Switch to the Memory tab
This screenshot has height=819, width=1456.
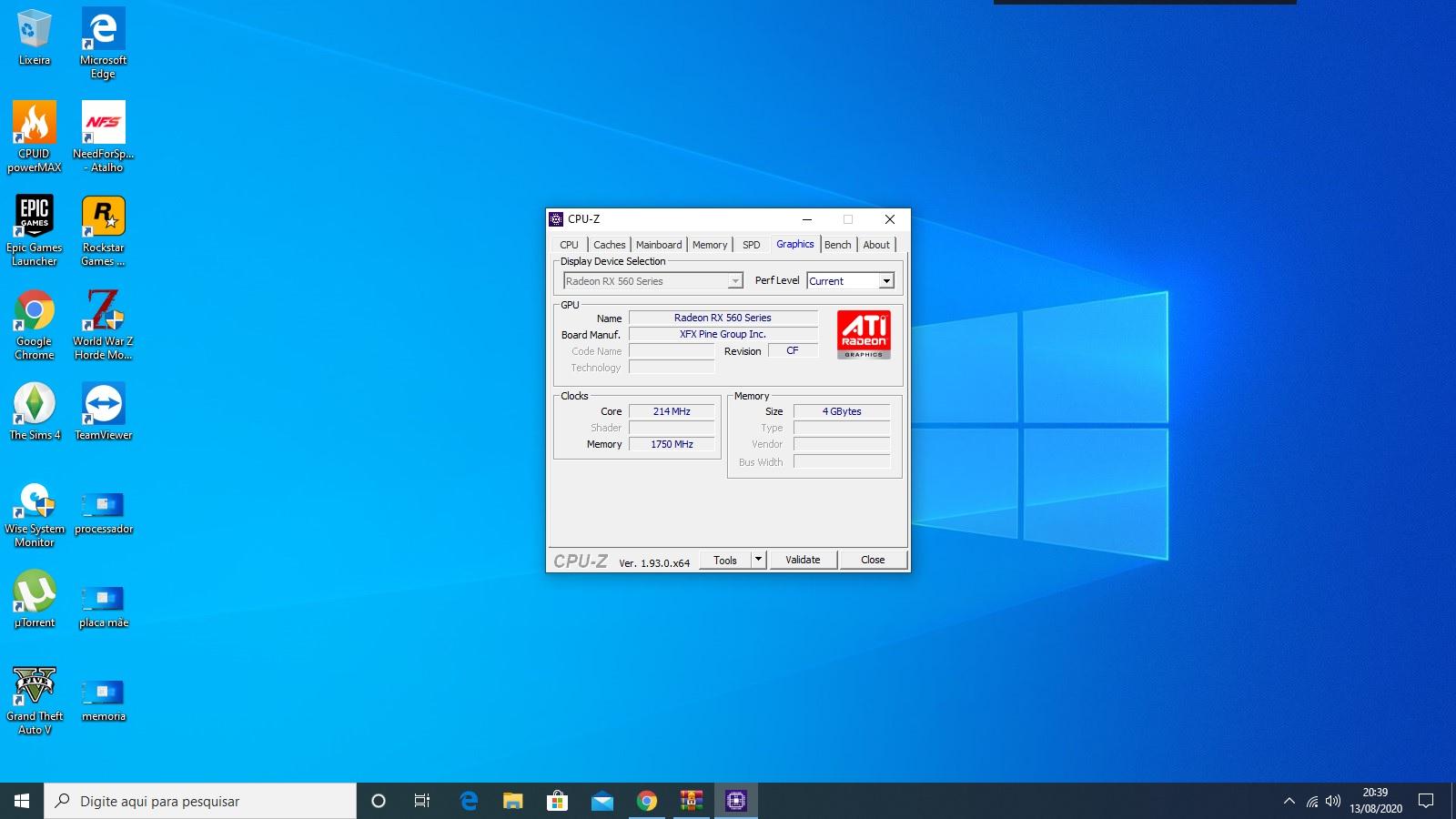(x=710, y=245)
